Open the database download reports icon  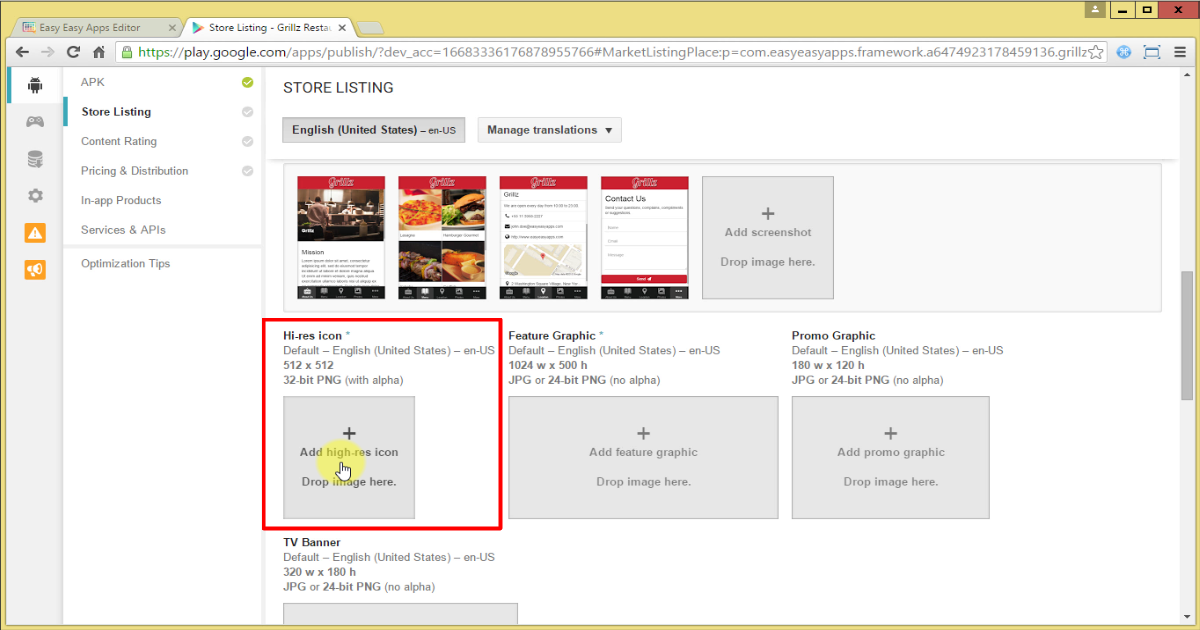point(35,159)
